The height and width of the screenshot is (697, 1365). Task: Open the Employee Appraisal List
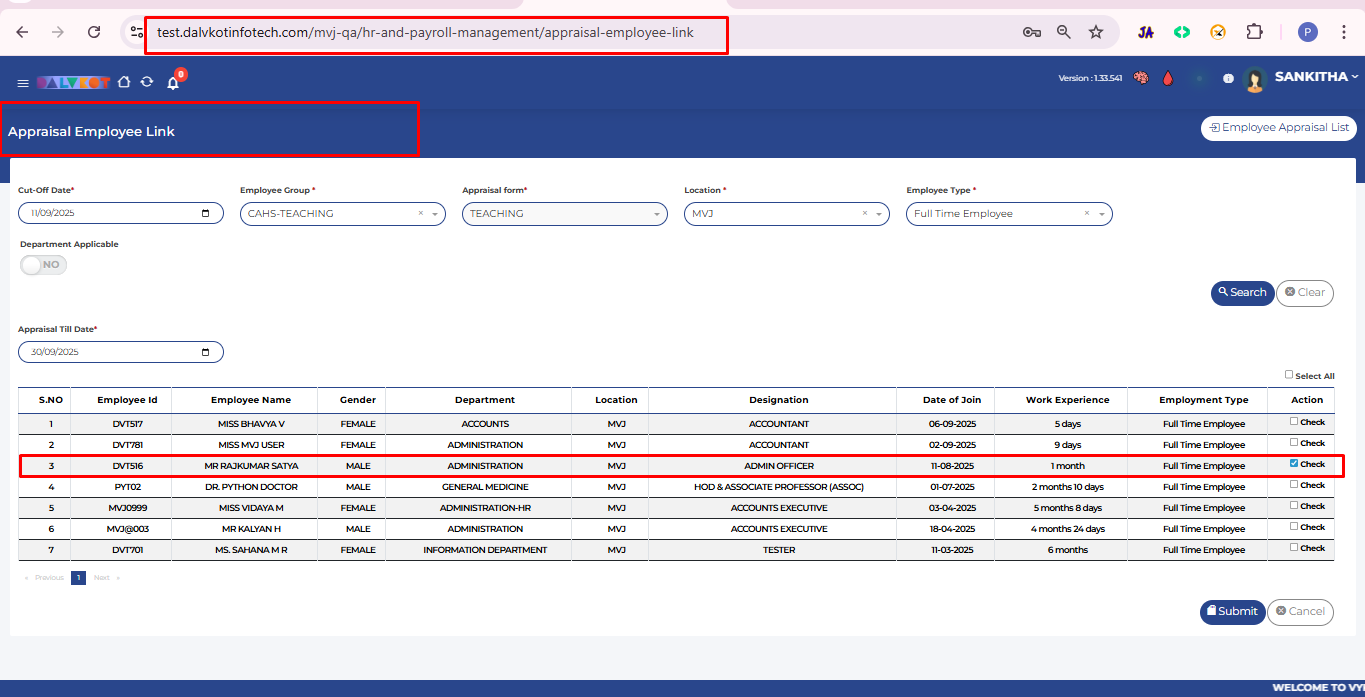pyautogui.click(x=1278, y=128)
